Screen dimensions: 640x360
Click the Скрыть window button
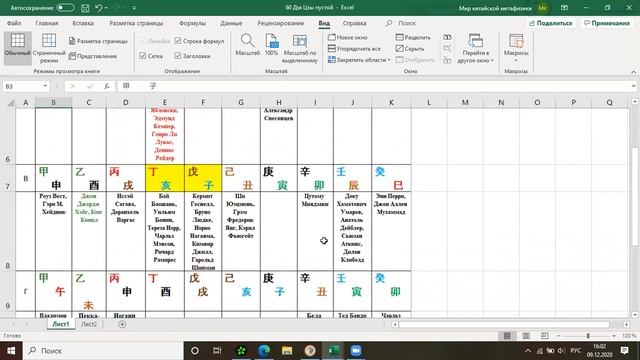[x=410, y=49]
